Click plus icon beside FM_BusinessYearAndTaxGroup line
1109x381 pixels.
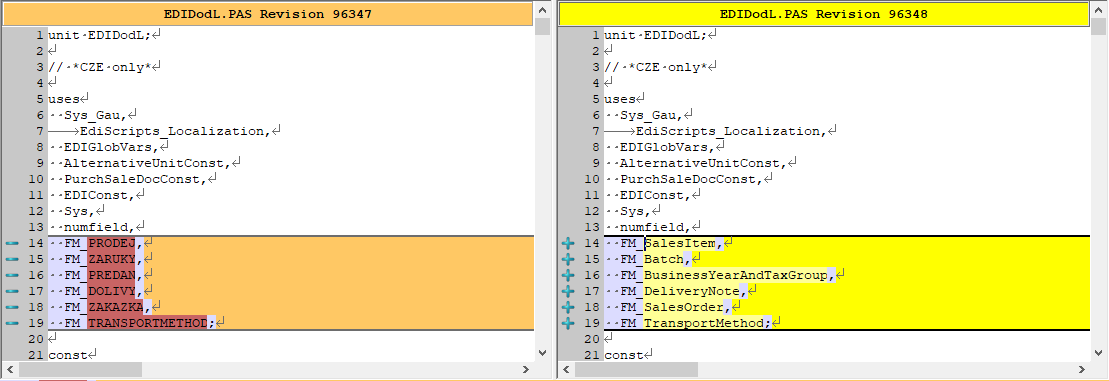point(569,275)
